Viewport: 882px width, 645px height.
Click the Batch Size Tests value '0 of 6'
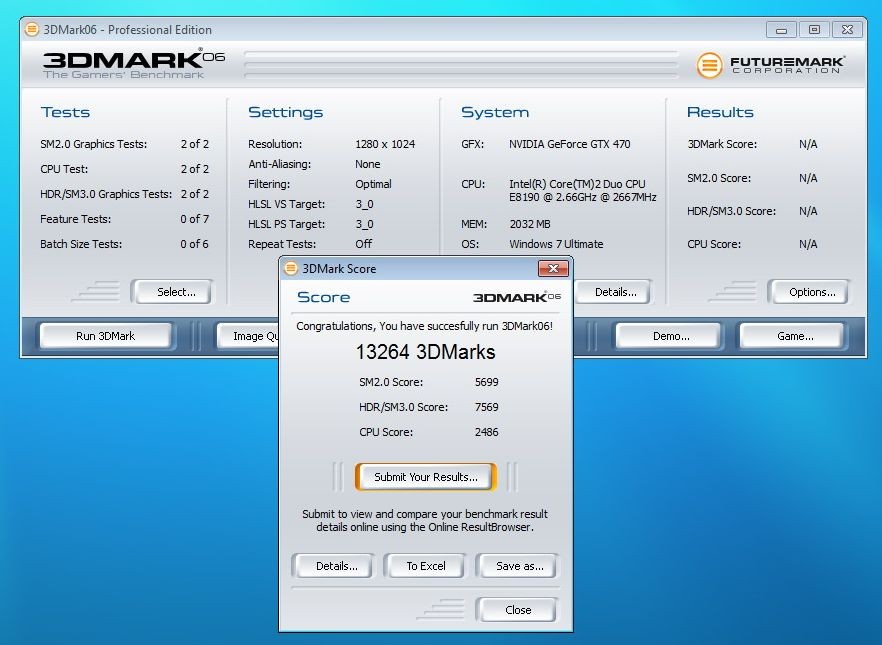pyautogui.click(x=194, y=244)
